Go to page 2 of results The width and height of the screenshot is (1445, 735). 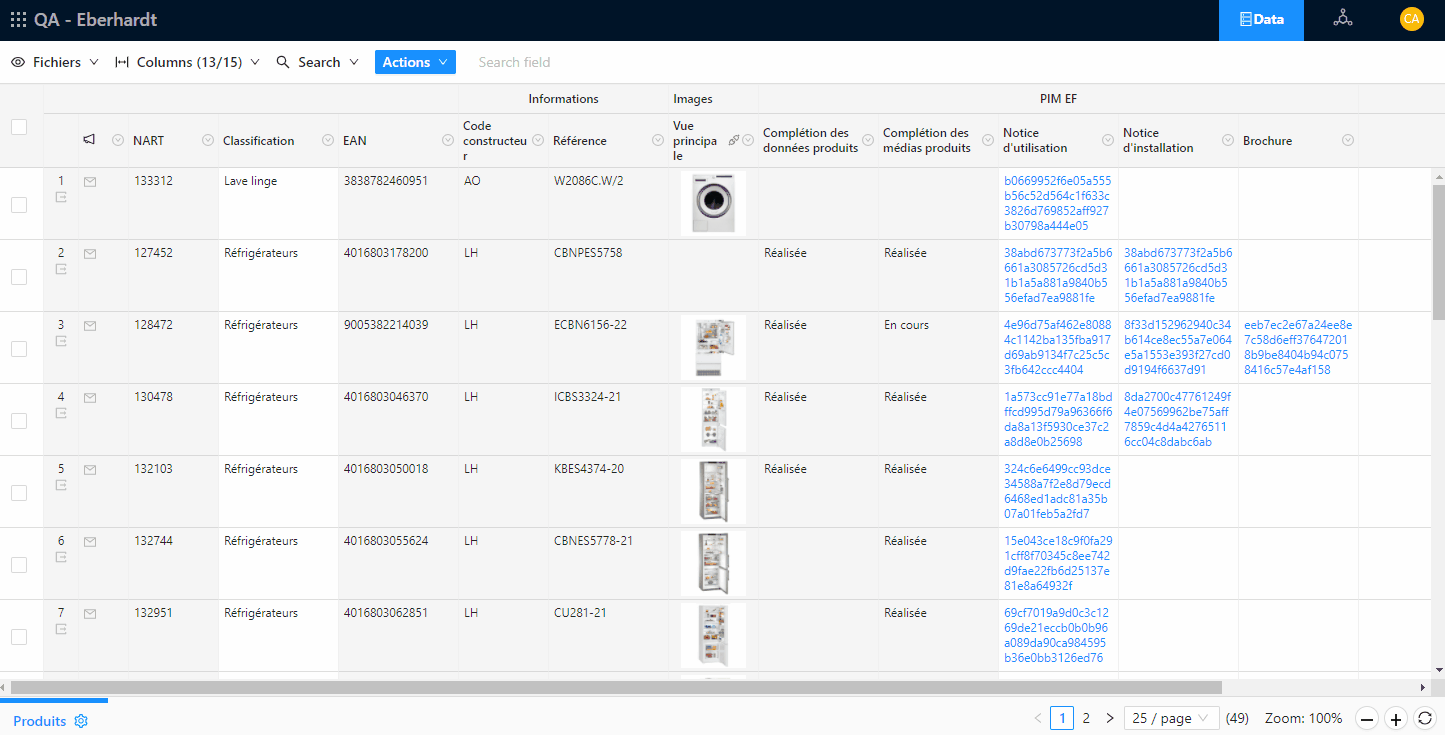1086,718
